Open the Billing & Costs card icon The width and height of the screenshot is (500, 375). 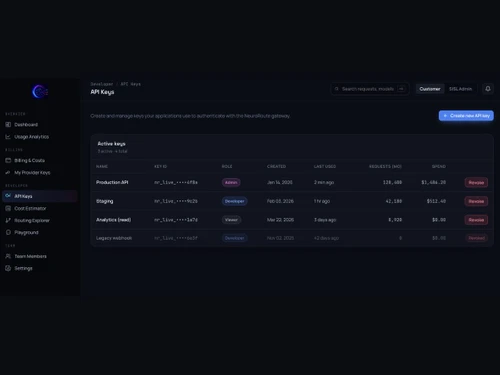tap(8, 160)
